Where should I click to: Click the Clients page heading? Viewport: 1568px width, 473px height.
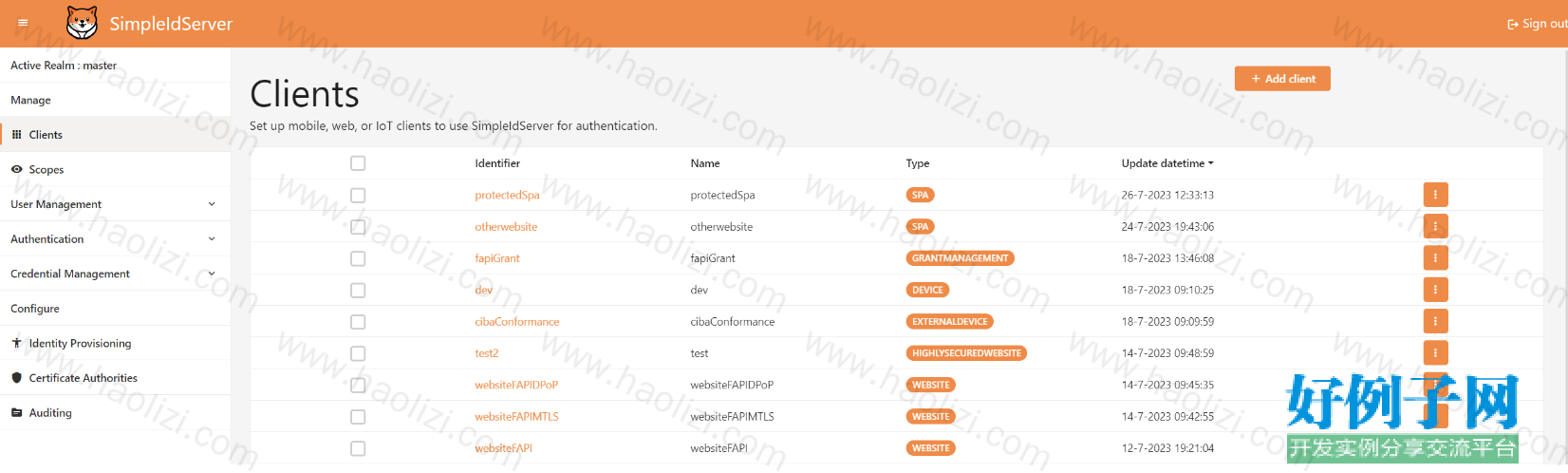pos(305,94)
